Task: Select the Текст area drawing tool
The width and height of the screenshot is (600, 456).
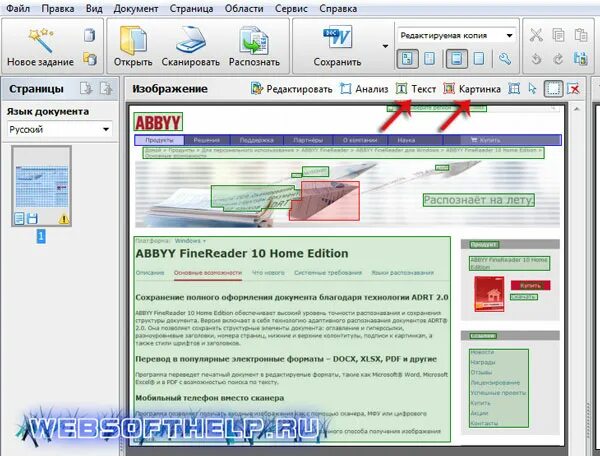Action: [416, 89]
